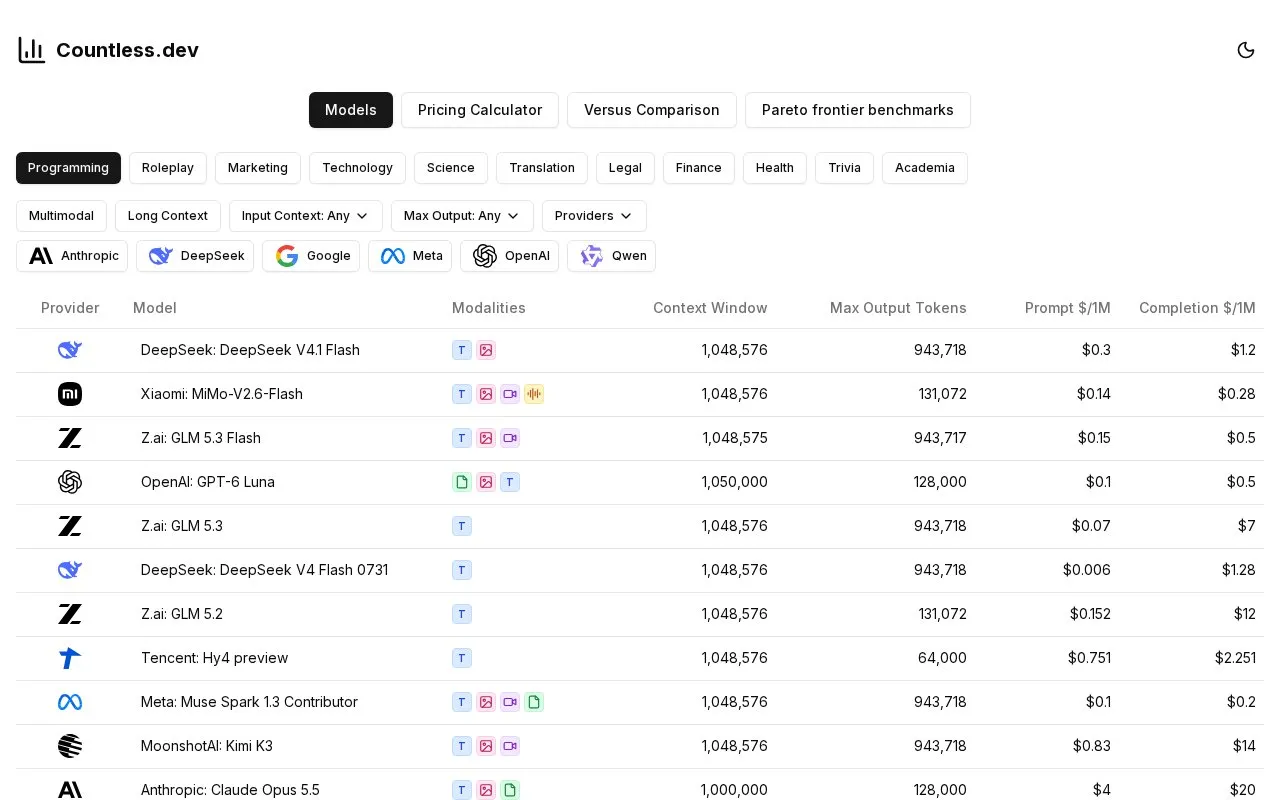Sort by Completion $/1M column header
This screenshot has height=800, width=1280.
(x=1197, y=308)
